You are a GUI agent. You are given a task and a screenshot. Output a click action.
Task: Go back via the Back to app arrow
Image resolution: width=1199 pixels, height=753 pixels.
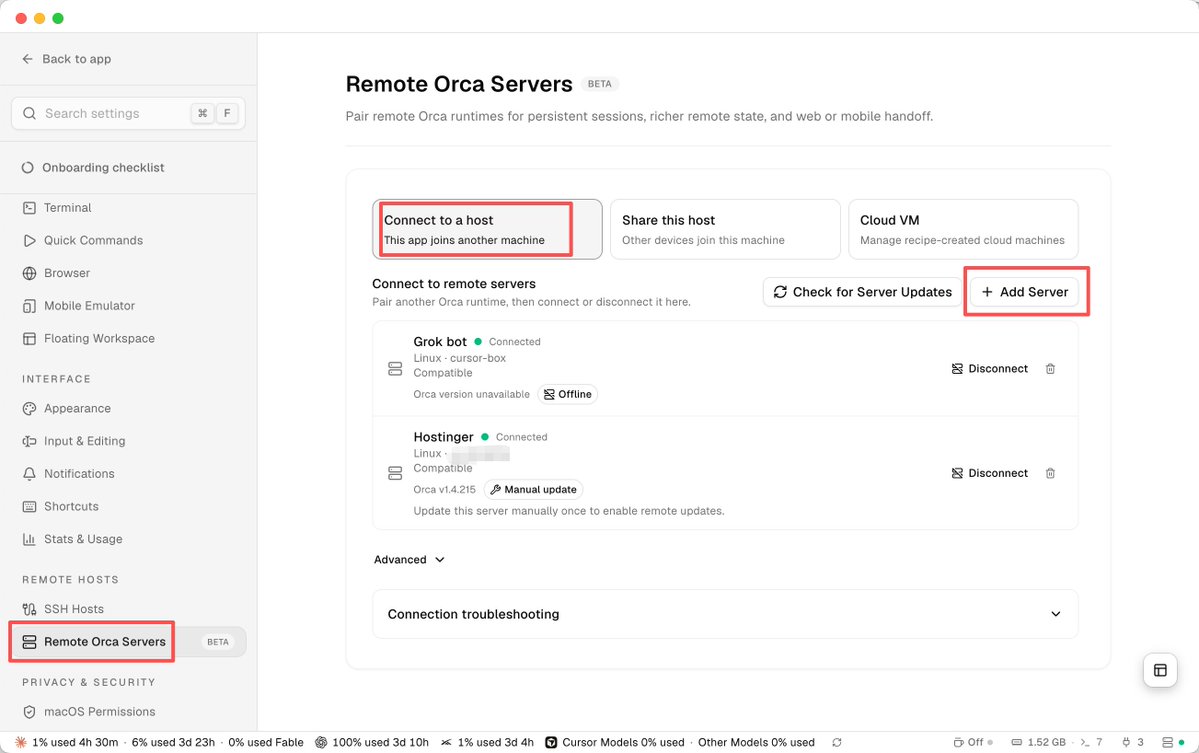click(28, 59)
